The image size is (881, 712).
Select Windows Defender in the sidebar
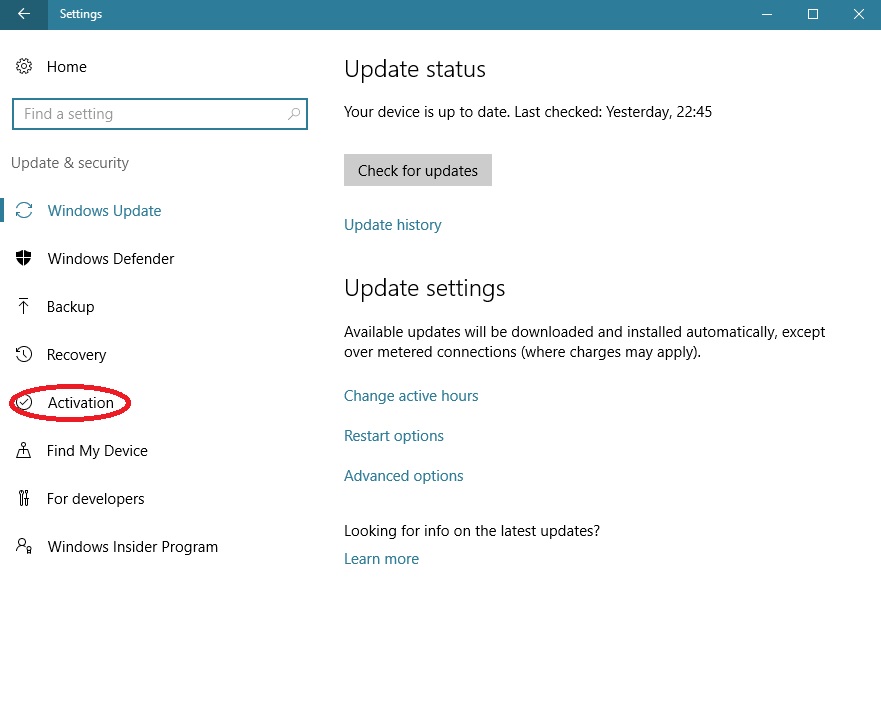coord(111,259)
